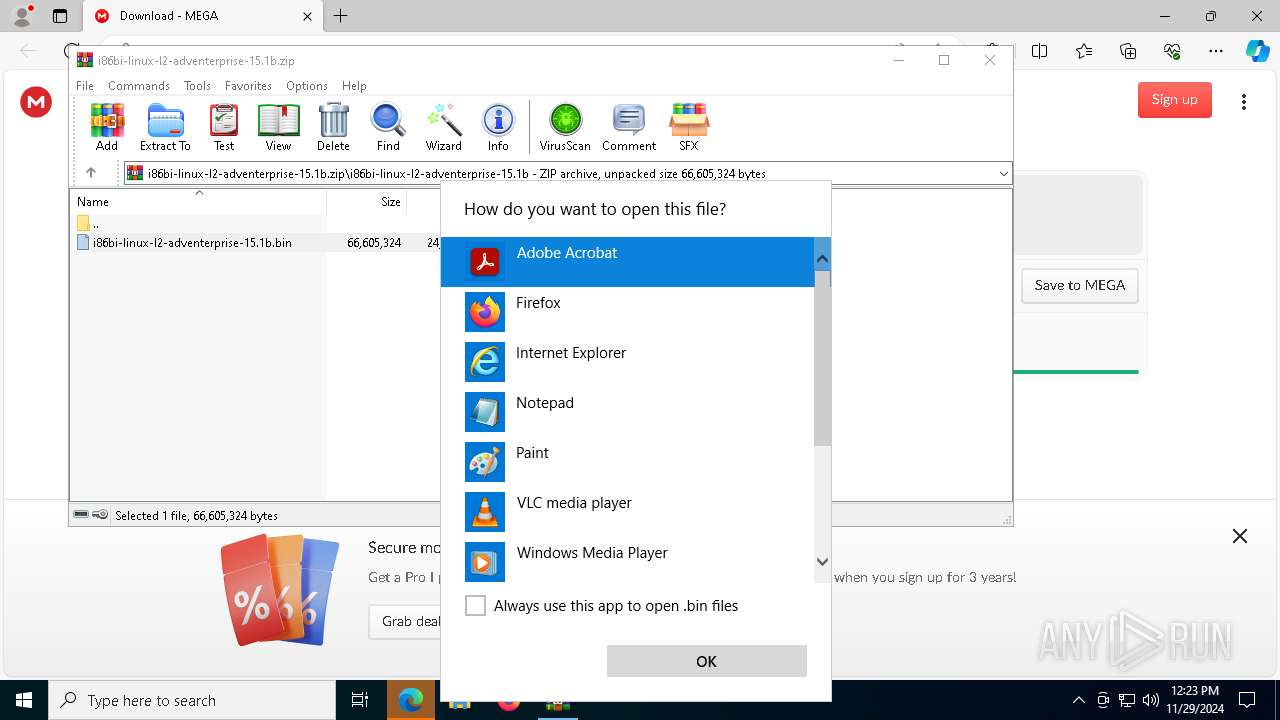Open Edge settings and more menu
This screenshot has height=720, width=1280.
[1216, 51]
